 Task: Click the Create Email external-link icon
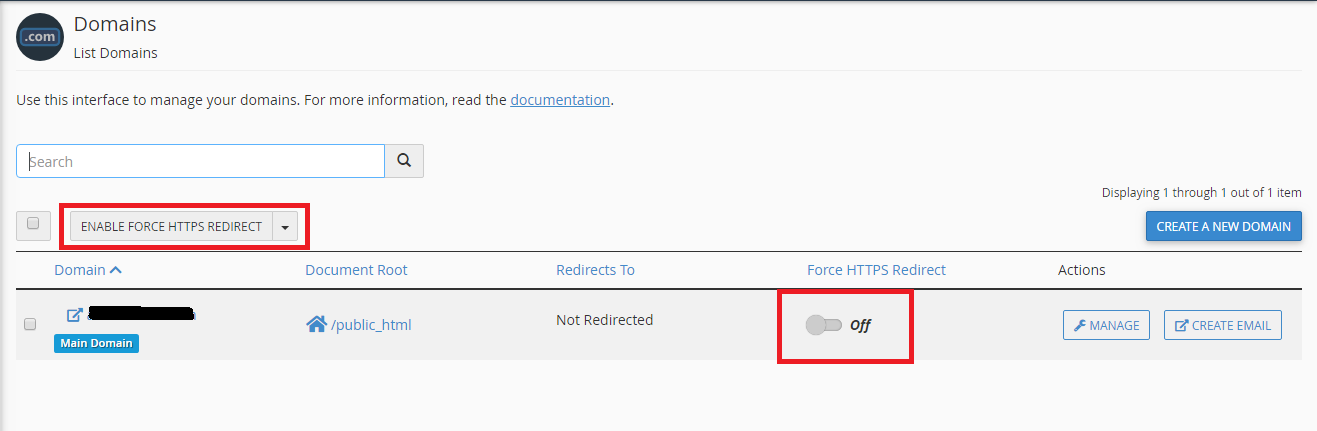click(x=1181, y=325)
